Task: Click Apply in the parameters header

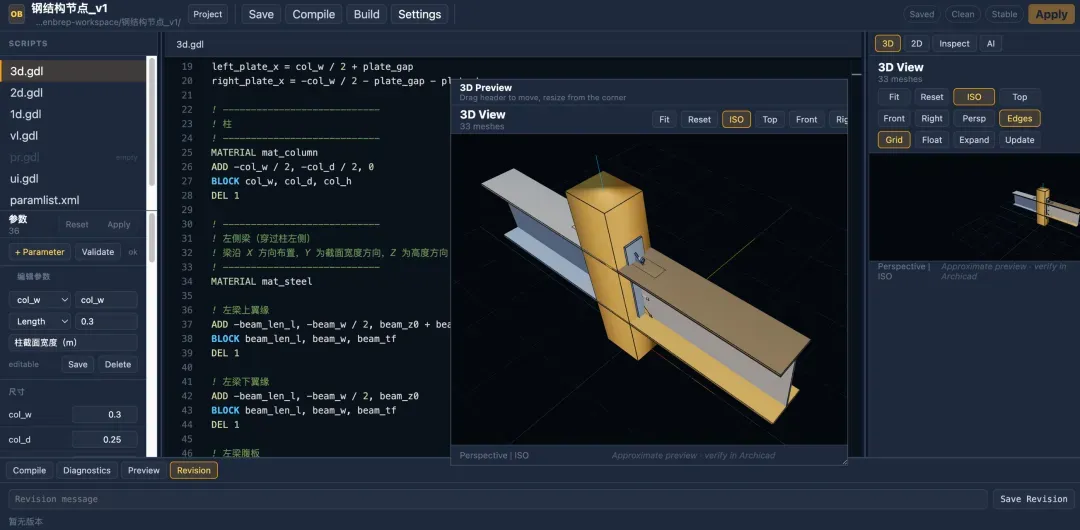Action: point(118,224)
